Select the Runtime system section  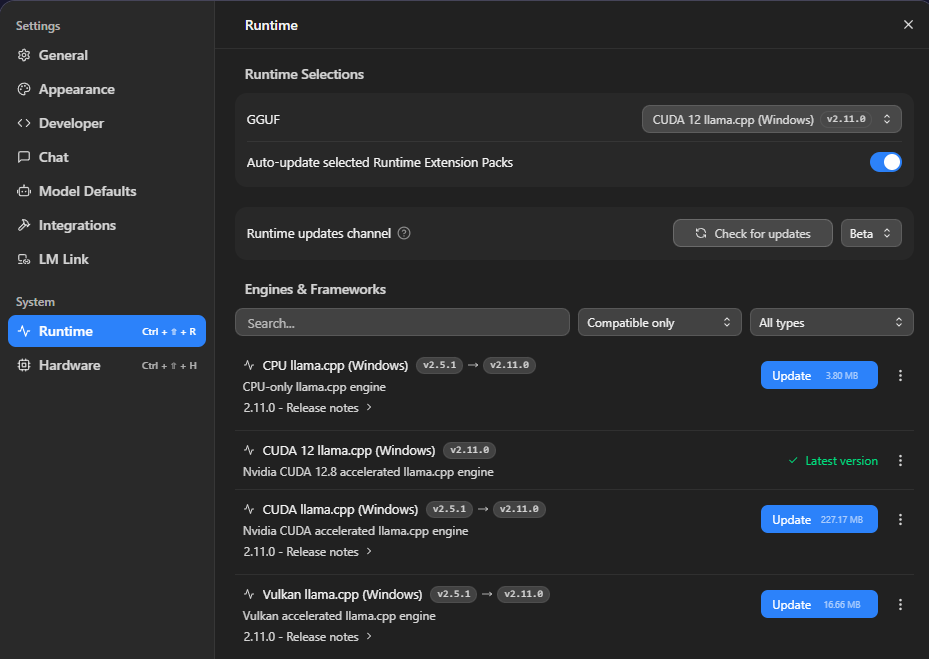click(x=107, y=331)
